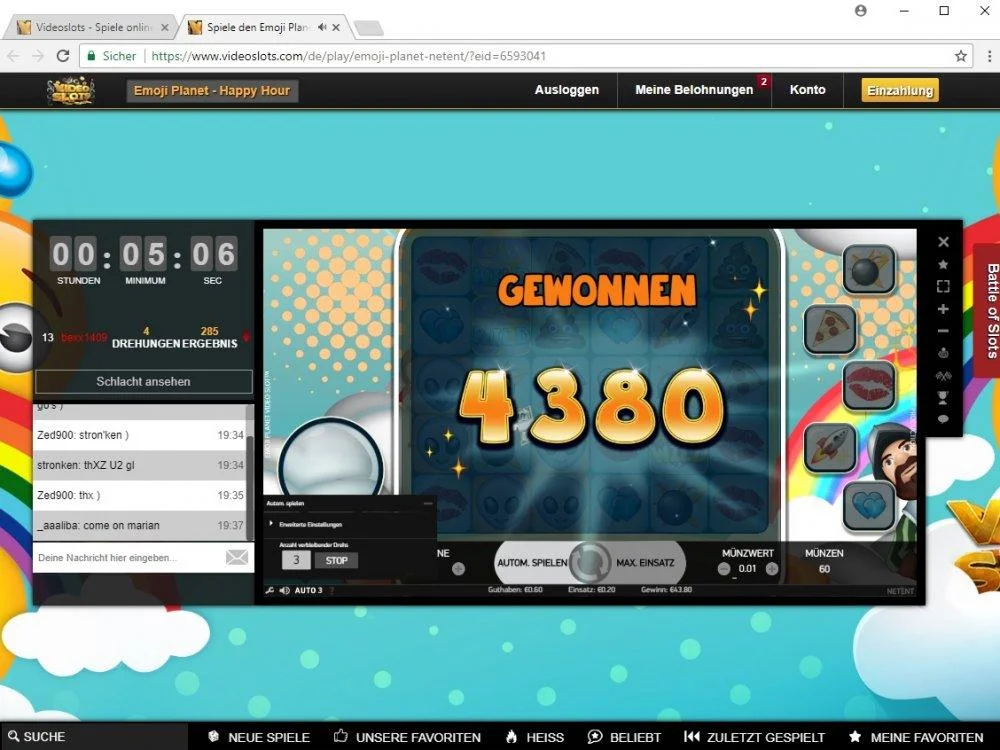Reload the page in browser
Viewport: 1000px width, 750px height.
(x=62, y=56)
